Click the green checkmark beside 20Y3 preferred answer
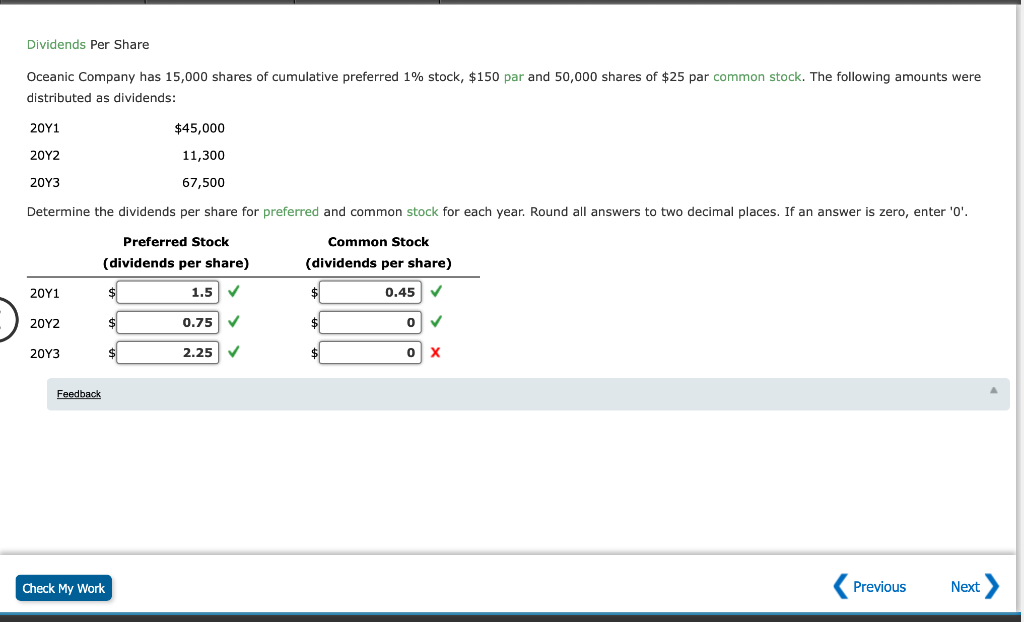Viewport: 1024px width, 622px height. tap(233, 352)
